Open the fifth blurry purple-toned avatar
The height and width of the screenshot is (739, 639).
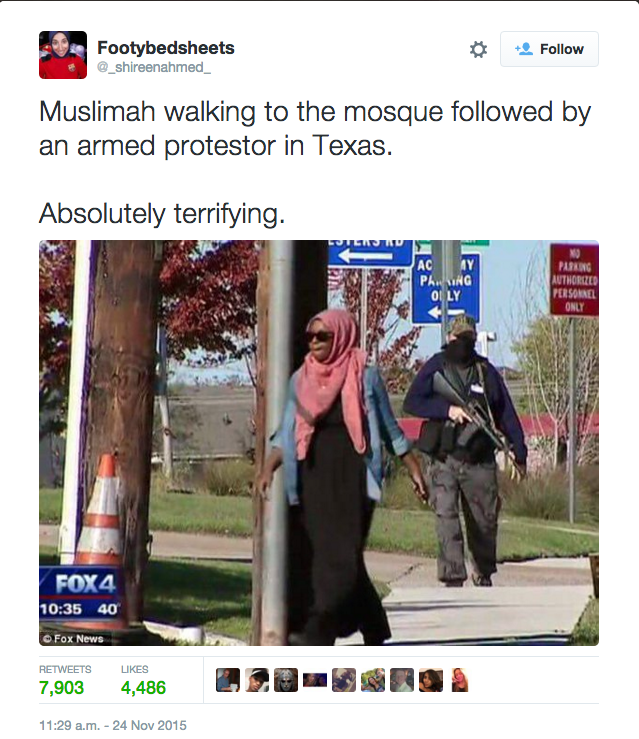[344, 680]
